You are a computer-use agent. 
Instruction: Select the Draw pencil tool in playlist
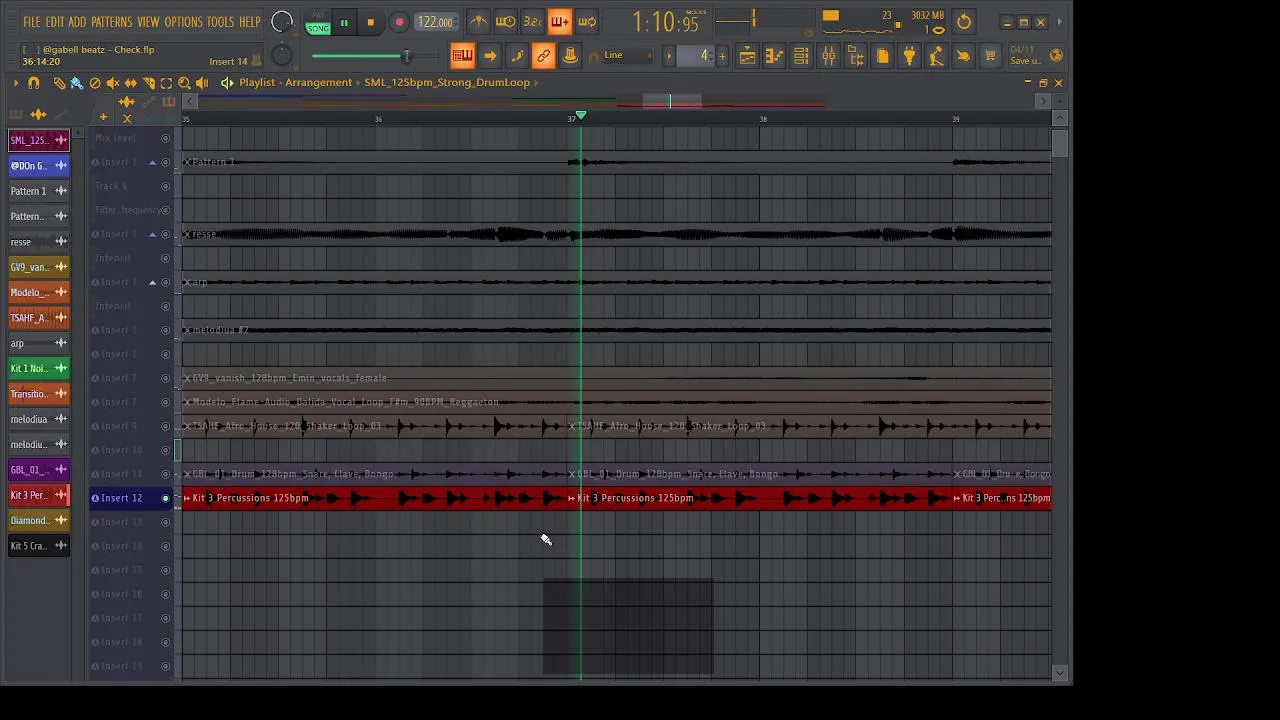pyautogui.click(x=59, y=83)
